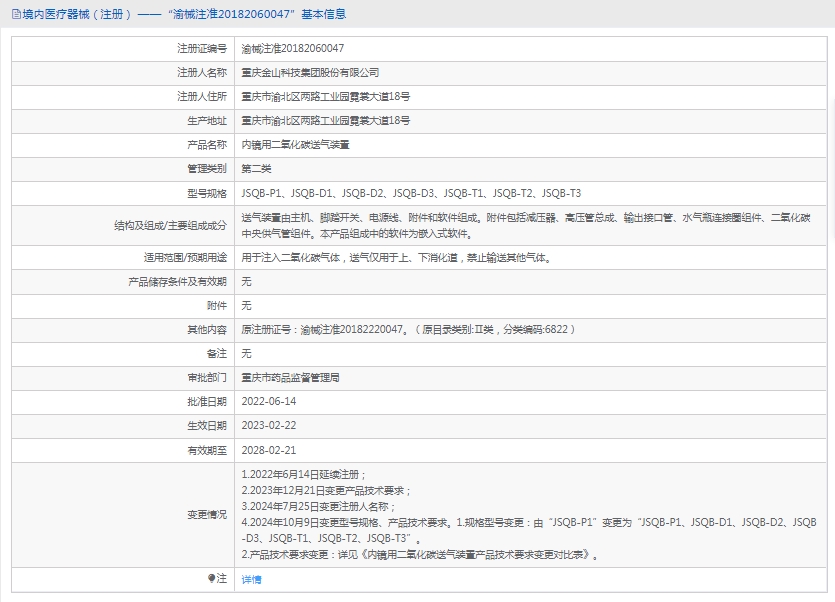Click the 产品储存条件及有效期 label

[177, 282]
